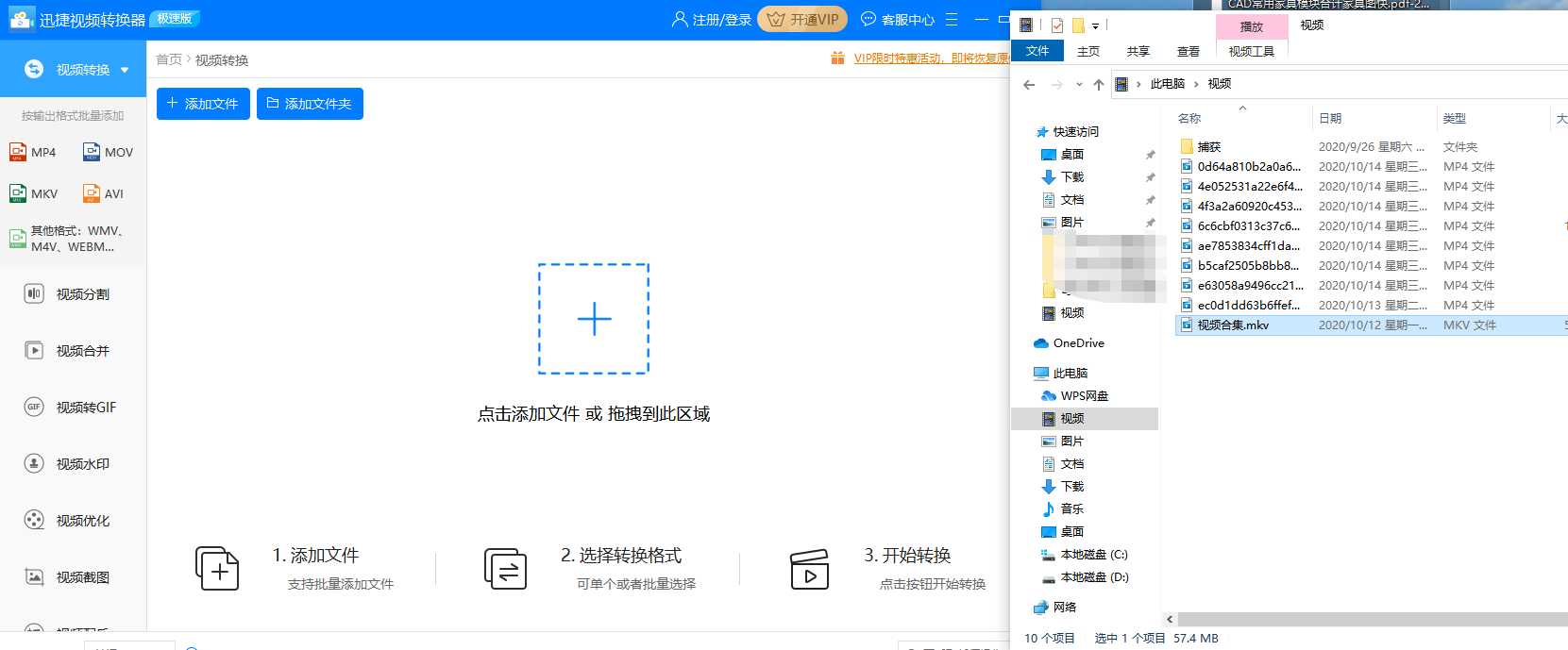Select 此电脑 in navigation pane
The image size is (1568, 650).
[x=1070, y=374]
